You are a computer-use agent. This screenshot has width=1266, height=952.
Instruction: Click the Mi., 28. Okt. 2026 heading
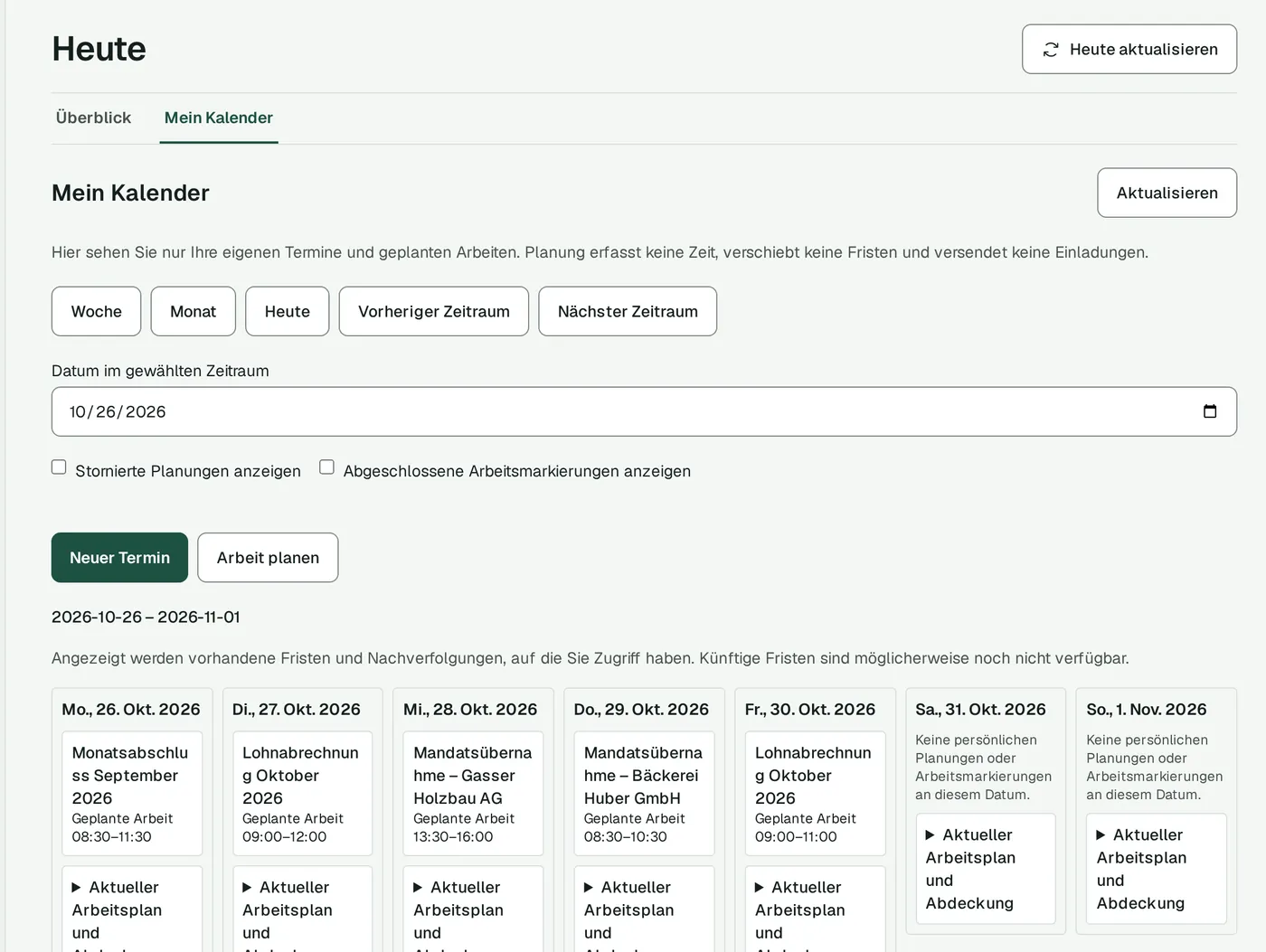coord(470,710)
